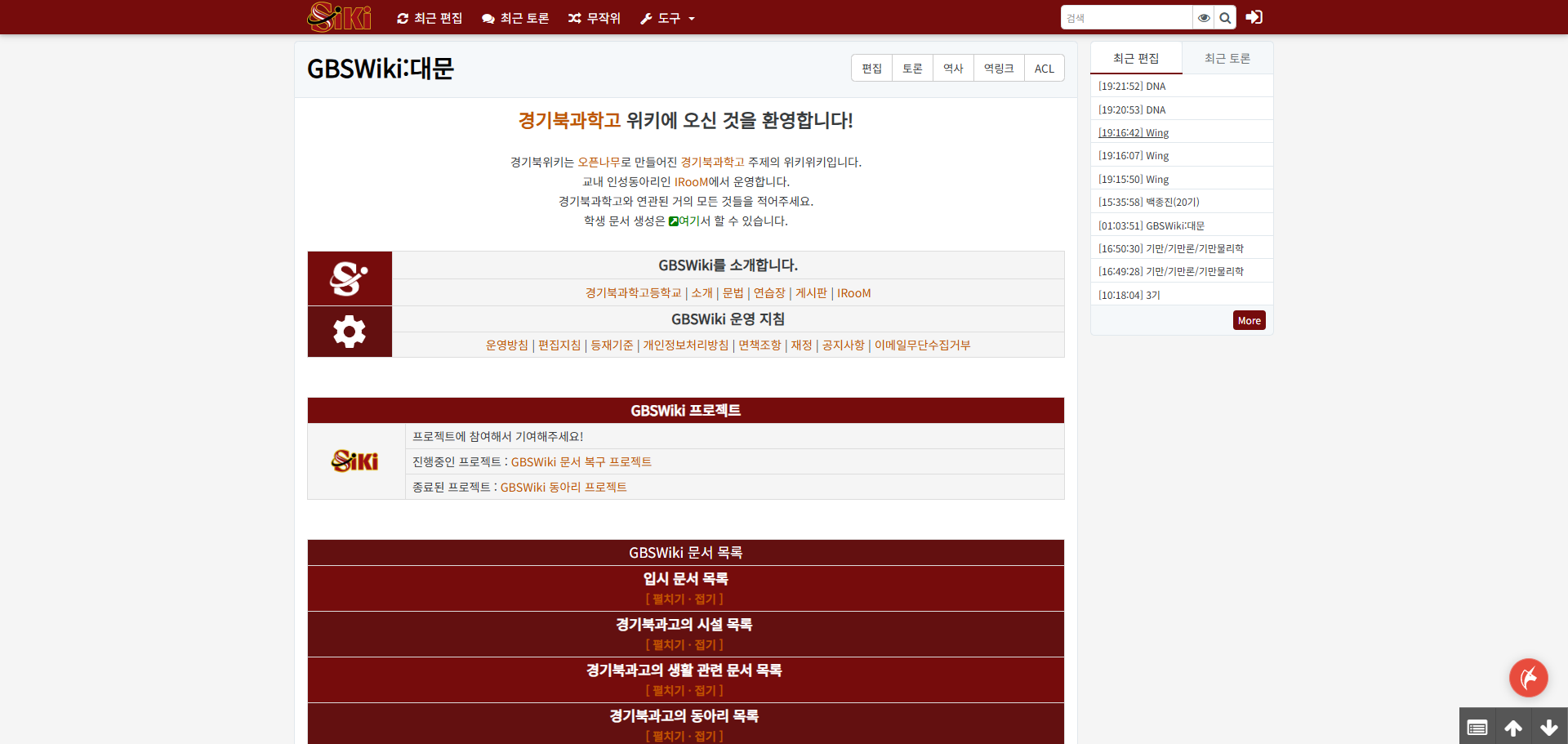Click the 검색 search input field
This screenshot has height=744, width=1568.
[1126, 18]
